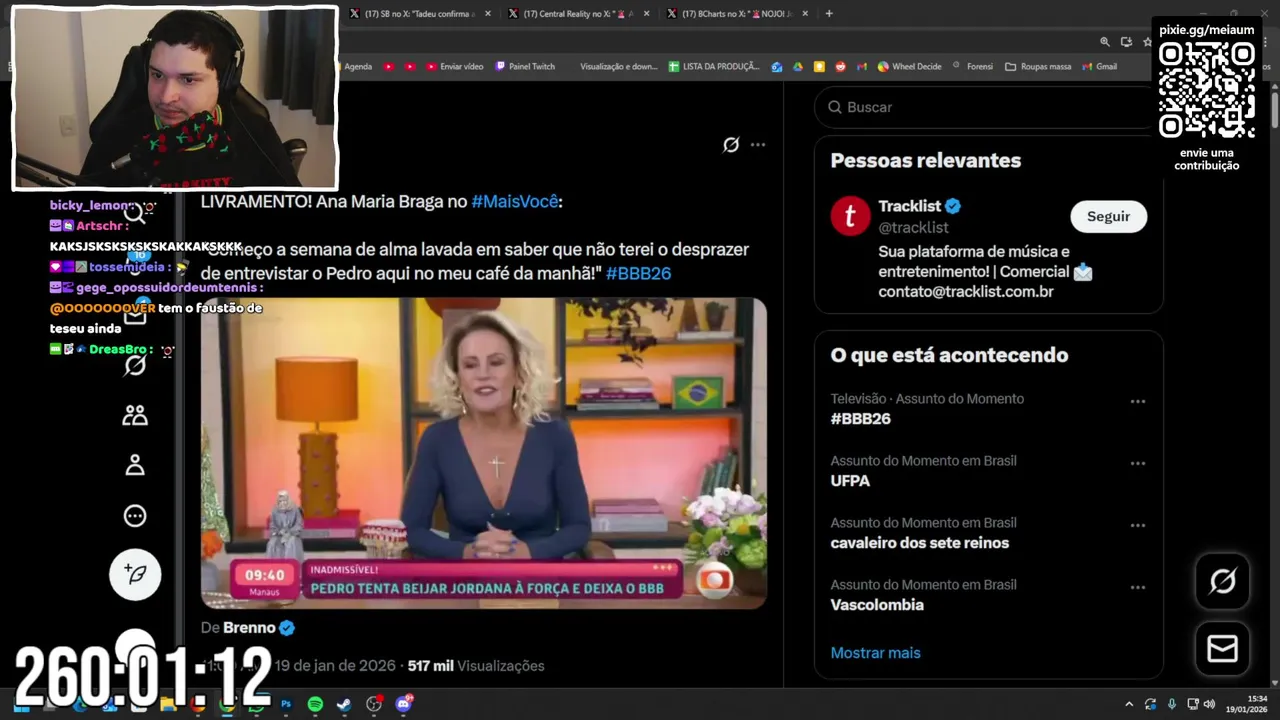Open more options for the Vascolombia trend
Image resolution: width=1280 pixels, height=720 pixels.
tap(1137, 587)
